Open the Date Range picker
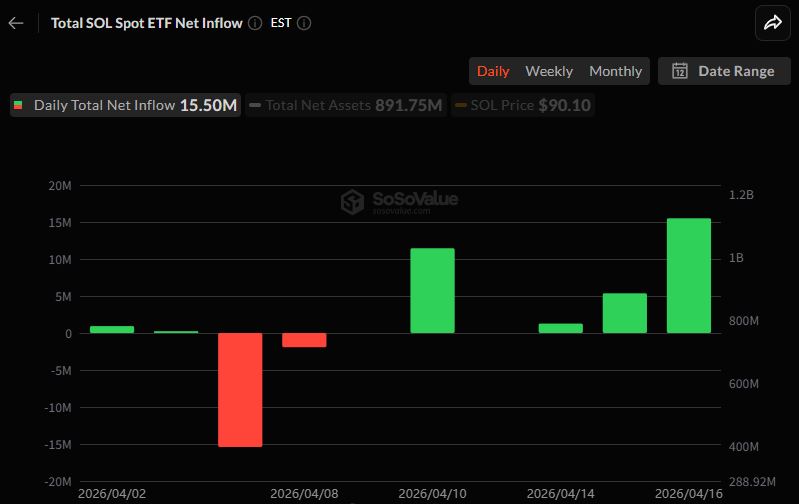This screenshot has height=504, width=799. [724, 71]
